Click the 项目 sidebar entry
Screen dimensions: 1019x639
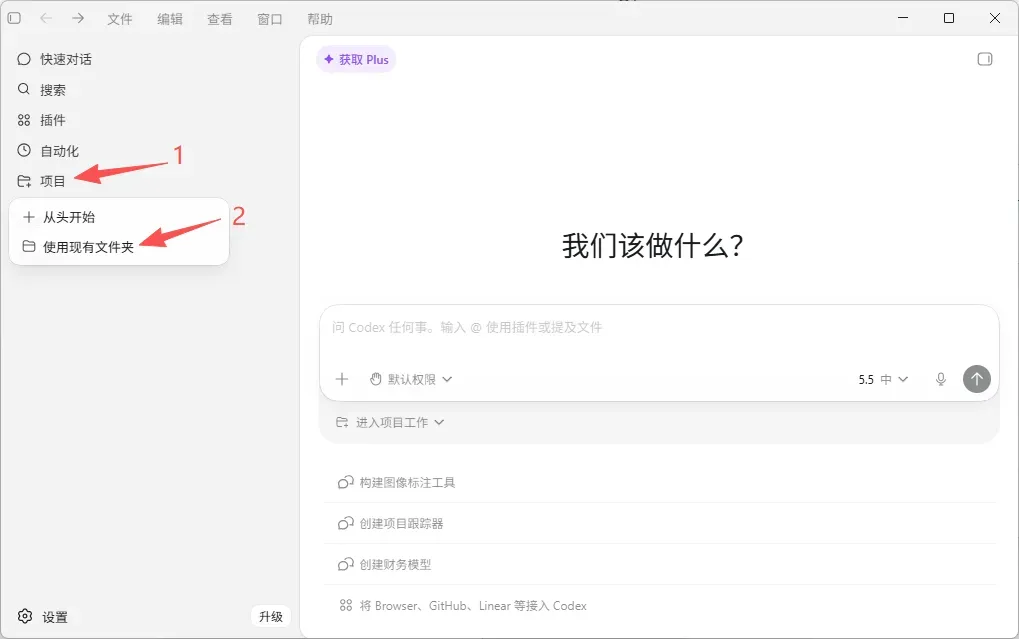click(42, 181)
